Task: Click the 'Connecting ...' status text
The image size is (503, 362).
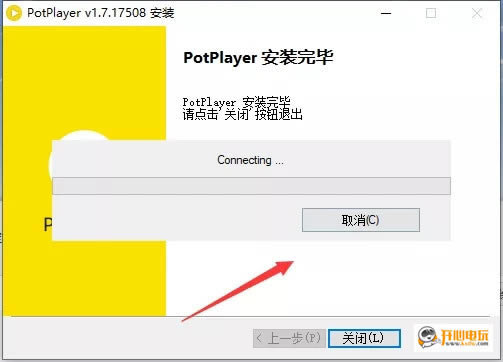Action: 250,160
